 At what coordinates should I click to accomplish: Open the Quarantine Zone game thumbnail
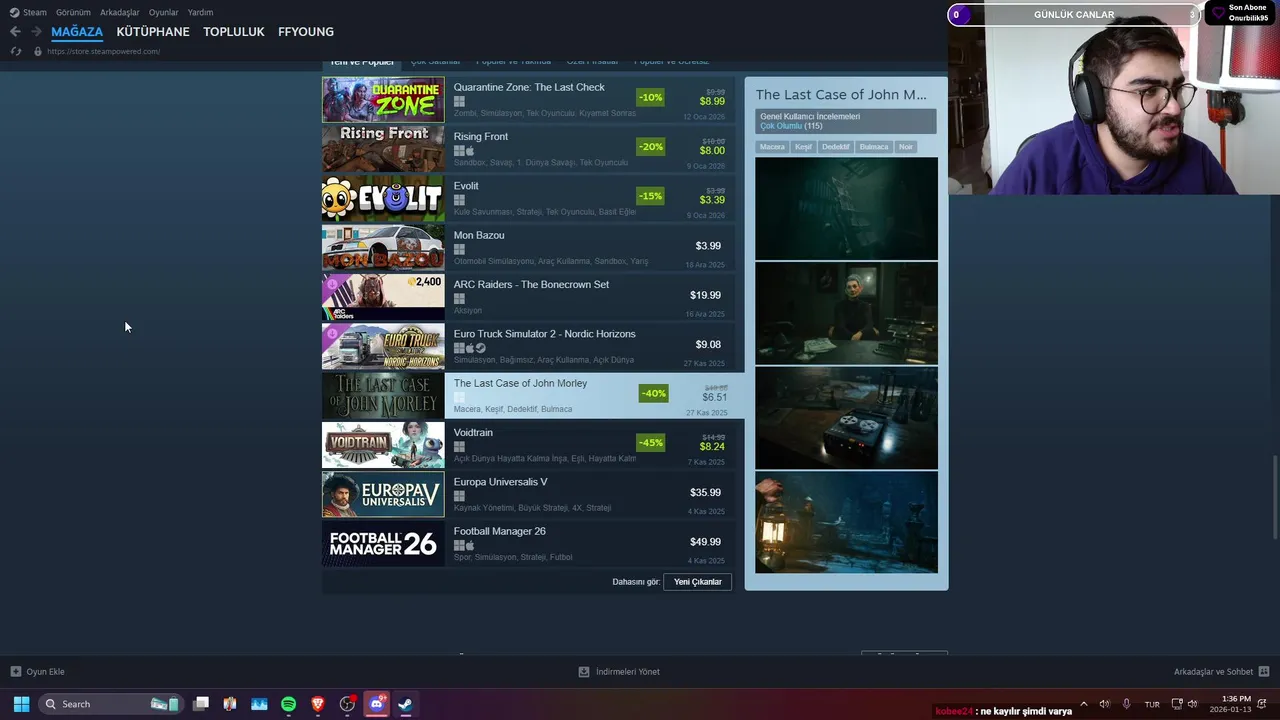[383, 100]
